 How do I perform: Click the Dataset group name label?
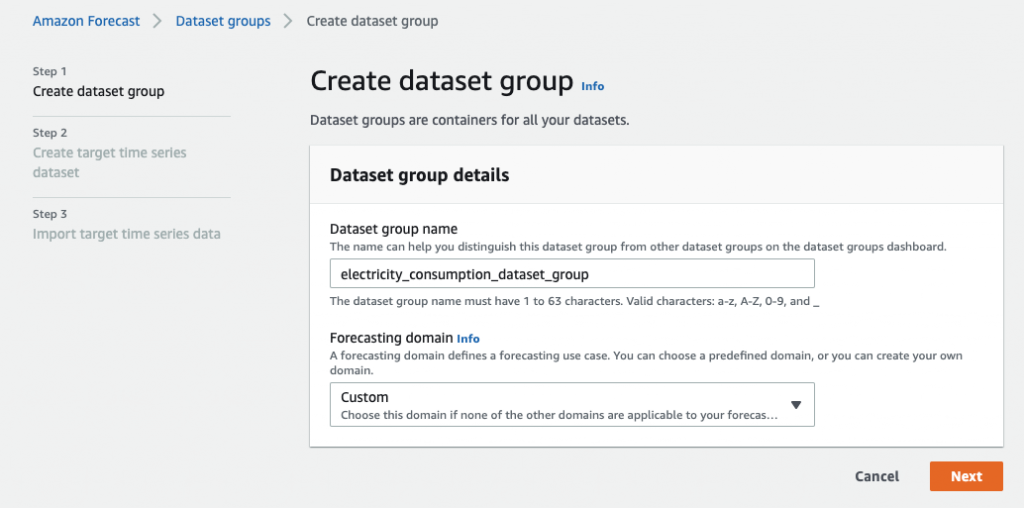393,229
